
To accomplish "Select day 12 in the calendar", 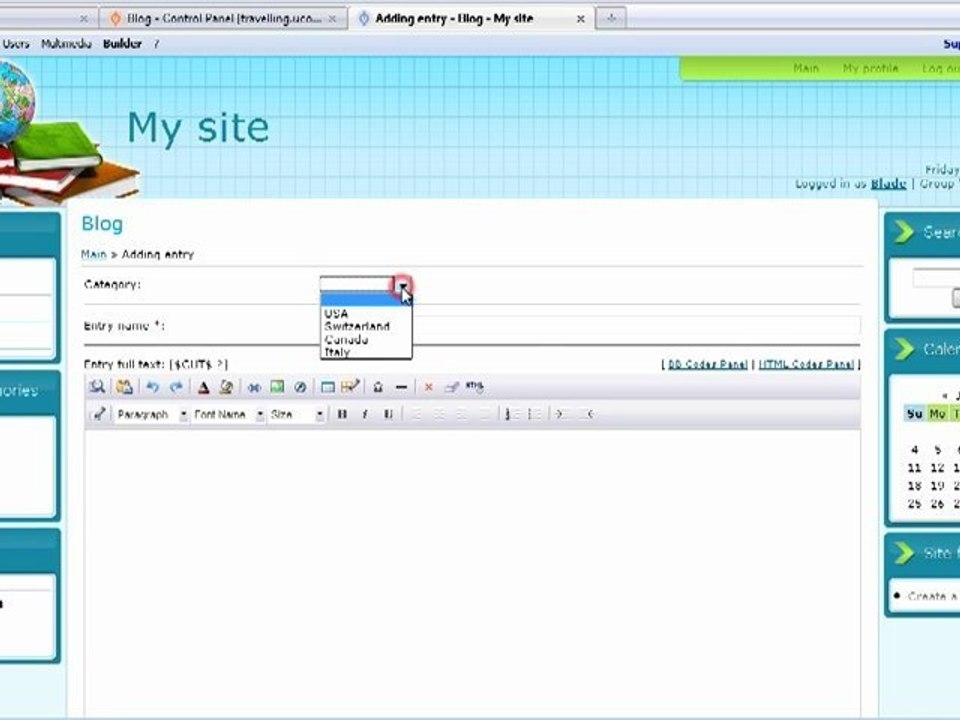I will coord(937,468).
